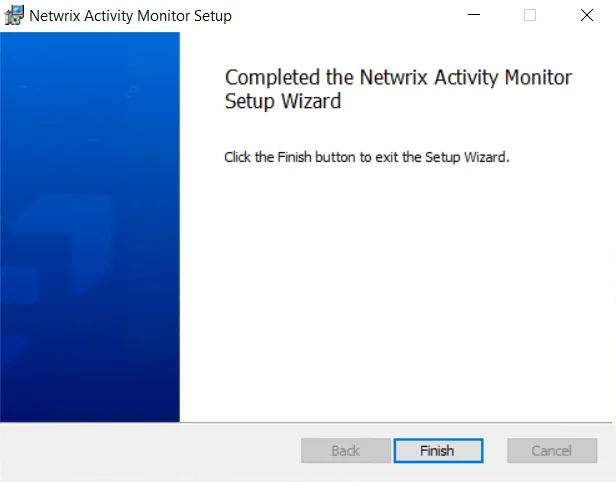This screenshot has width=616, height=482.
Task: Click the word Netwrix in the large heading
Action: (393, 77)
